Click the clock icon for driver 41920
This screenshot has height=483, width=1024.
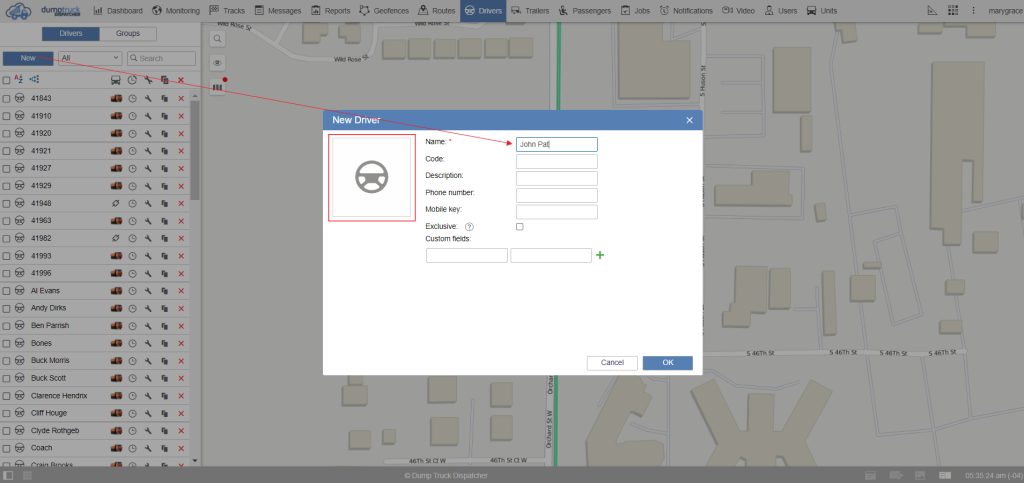[132, 133]
